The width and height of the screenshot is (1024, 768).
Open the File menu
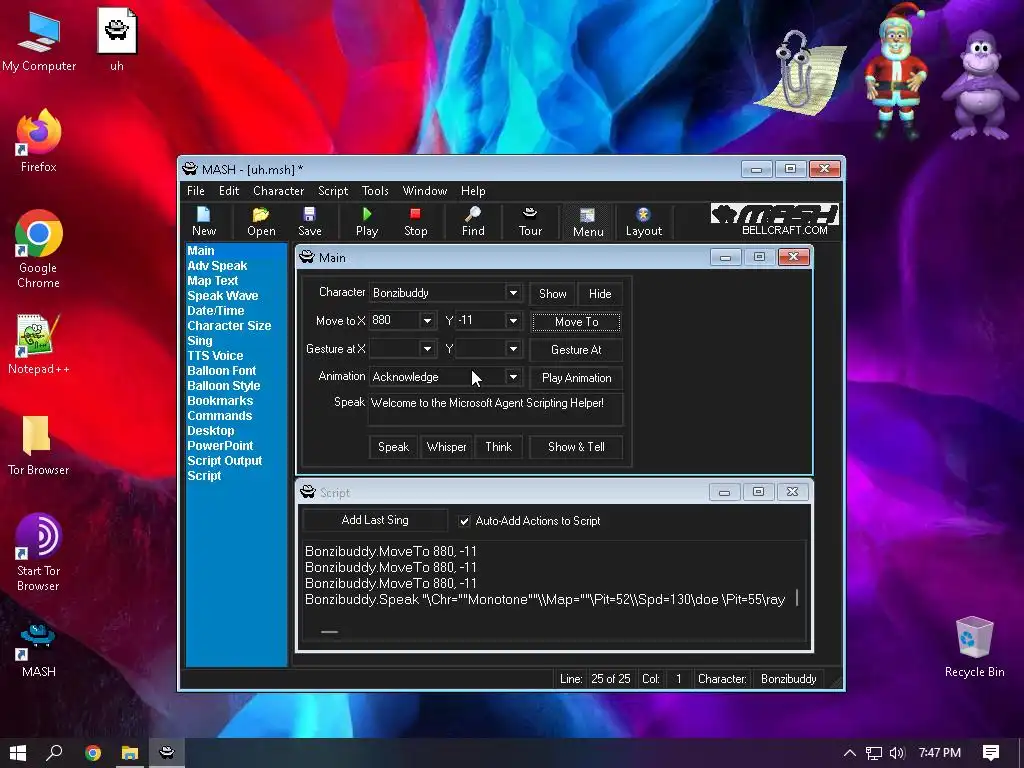(x=195, y=191)
